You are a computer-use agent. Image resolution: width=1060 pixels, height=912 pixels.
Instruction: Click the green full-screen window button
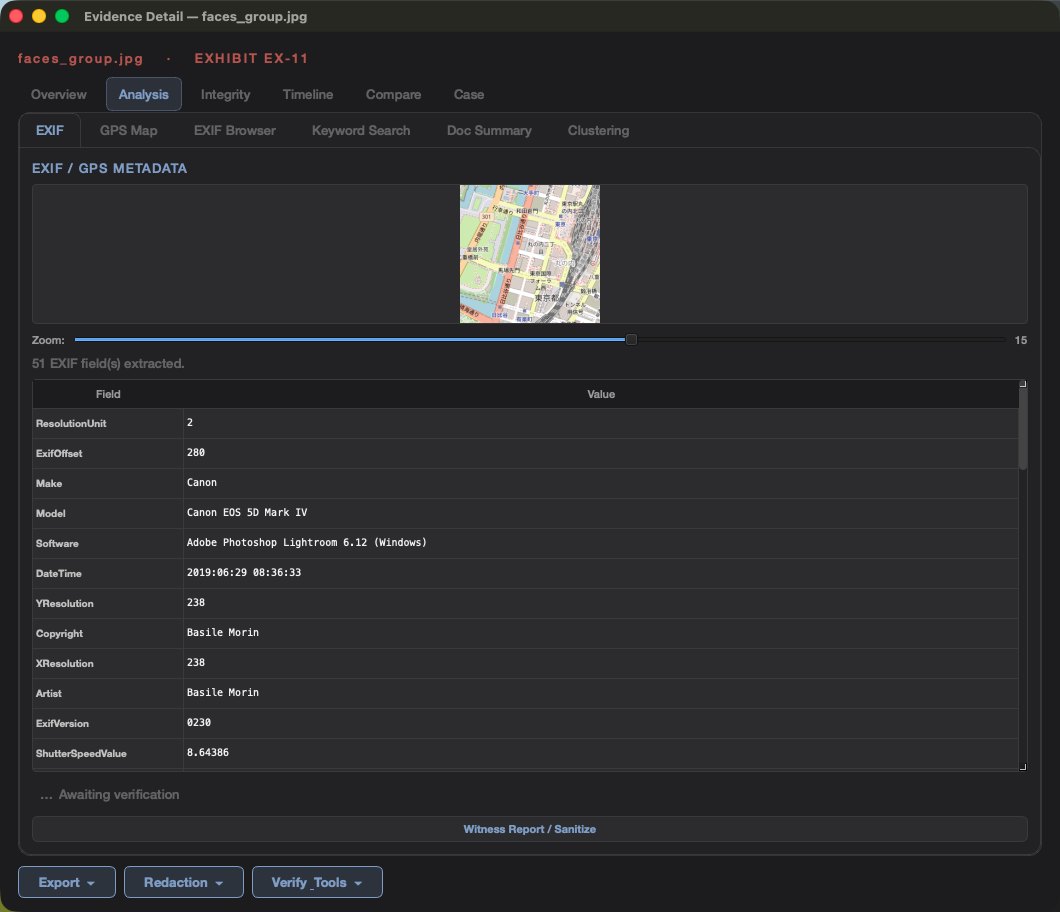pos(62,16)
